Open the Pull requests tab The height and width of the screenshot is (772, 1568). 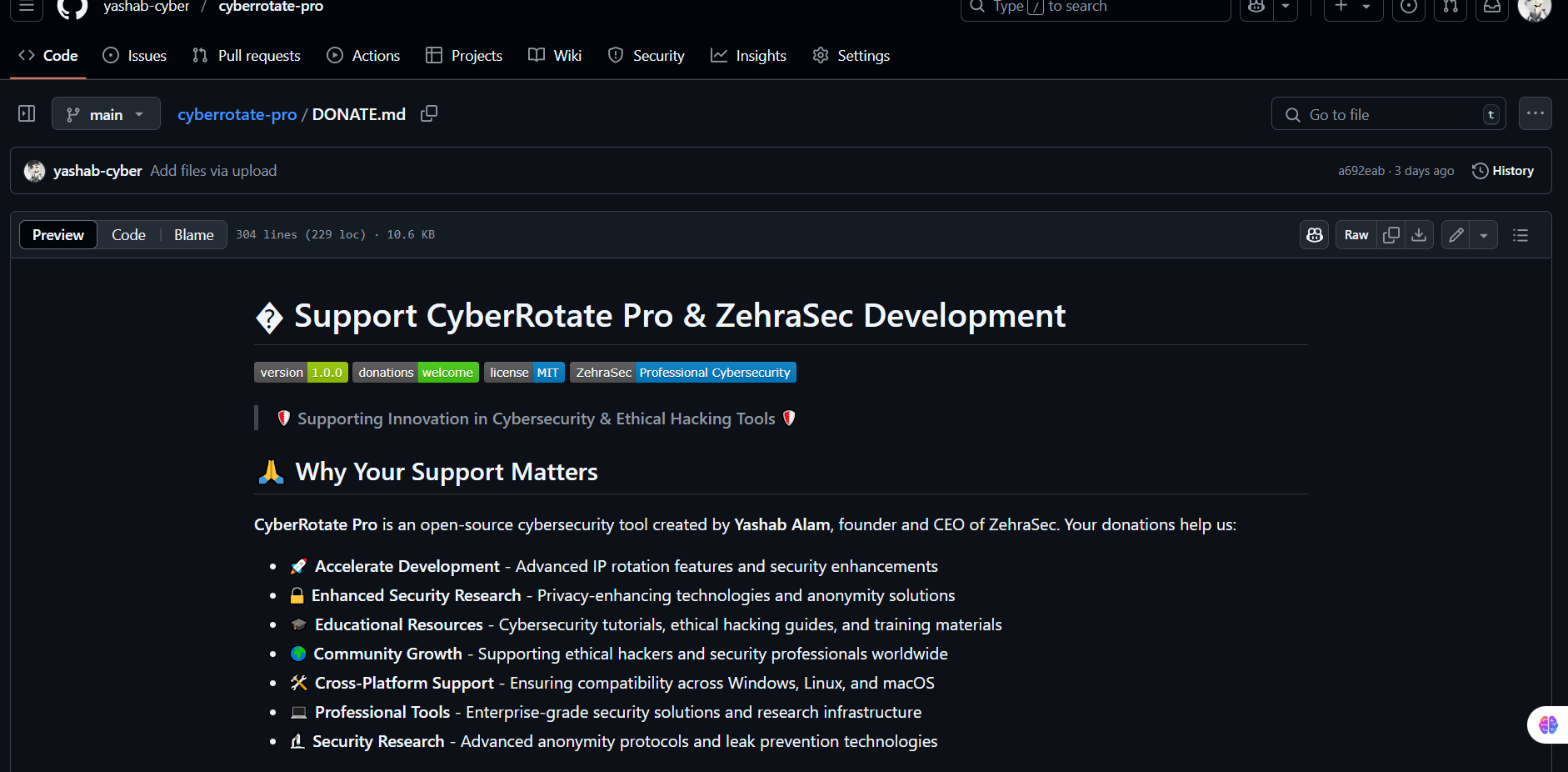247,56
